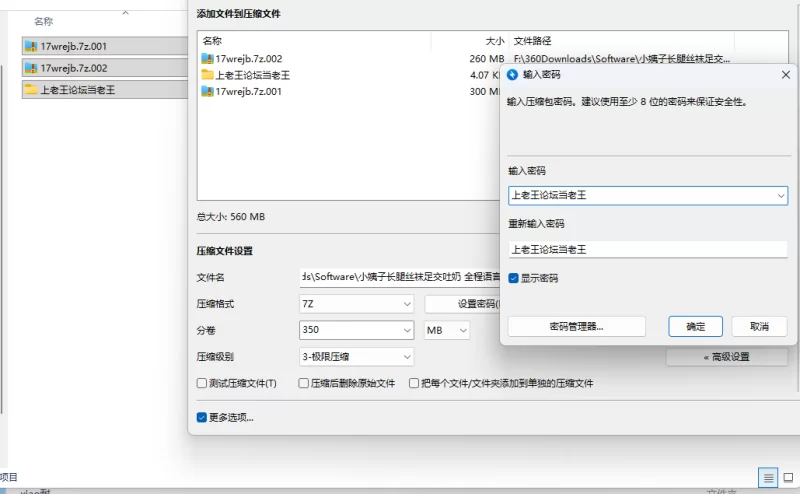Screen dimensions: 800x494
Task: Click the blue app icon in password dialog title
Action: (x=512, y=75)
